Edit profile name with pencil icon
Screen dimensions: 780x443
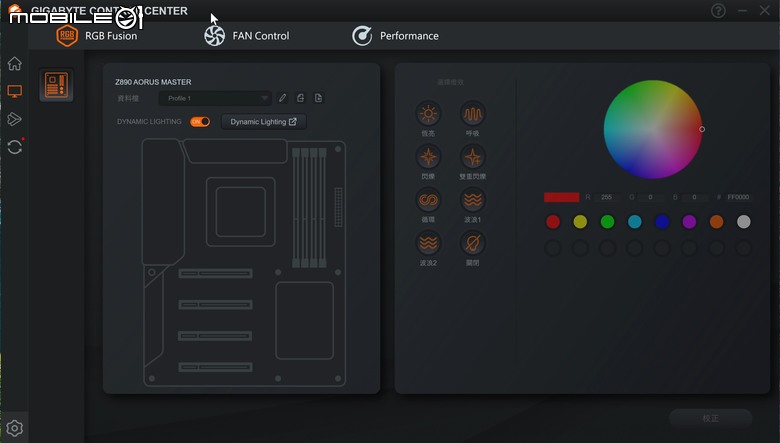click(x=282, y=98)
